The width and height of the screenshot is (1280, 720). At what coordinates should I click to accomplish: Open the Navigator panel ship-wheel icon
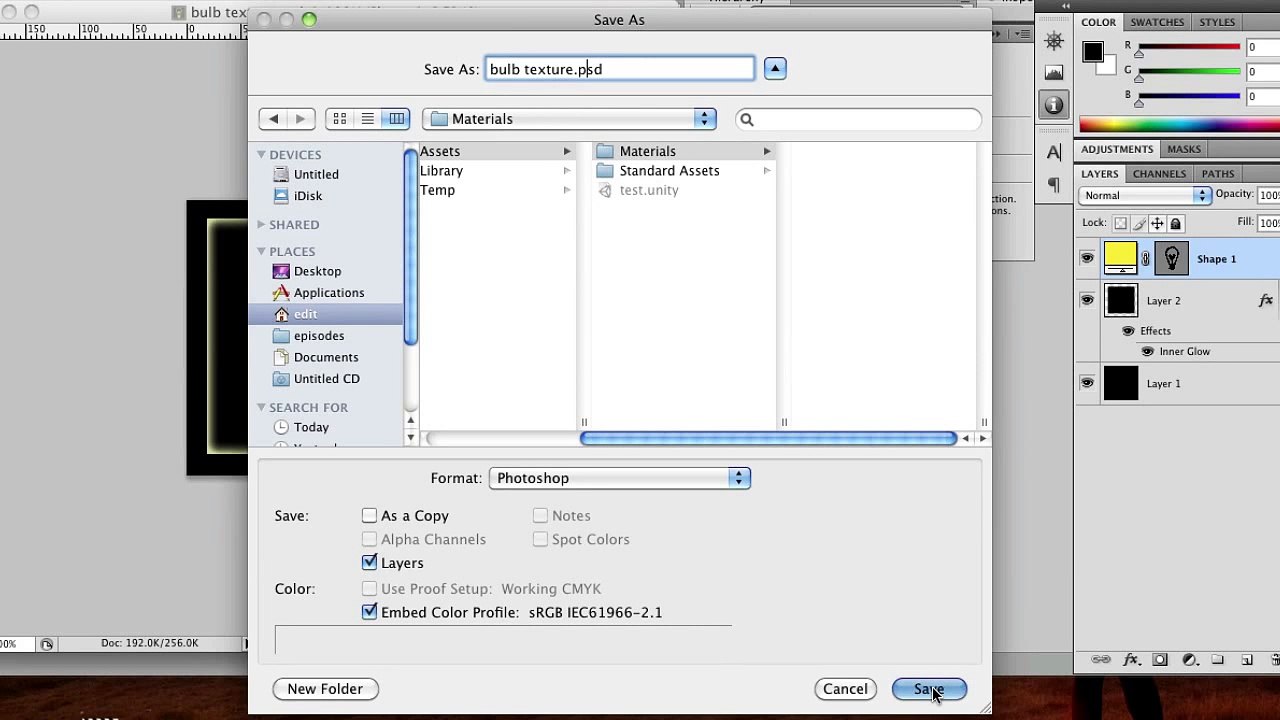[1054, 41]
